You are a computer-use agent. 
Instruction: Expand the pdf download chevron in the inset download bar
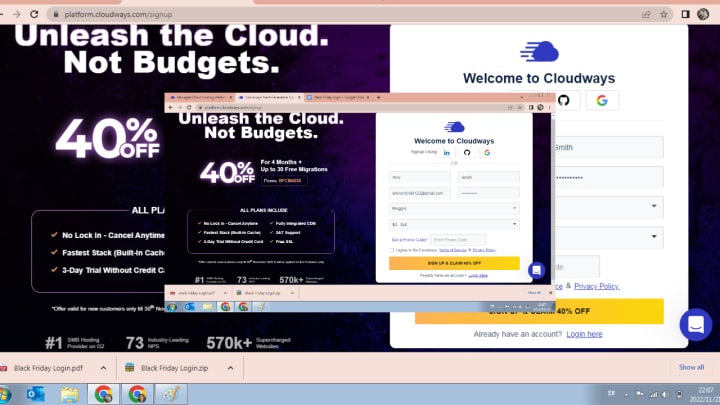(225, 293)
